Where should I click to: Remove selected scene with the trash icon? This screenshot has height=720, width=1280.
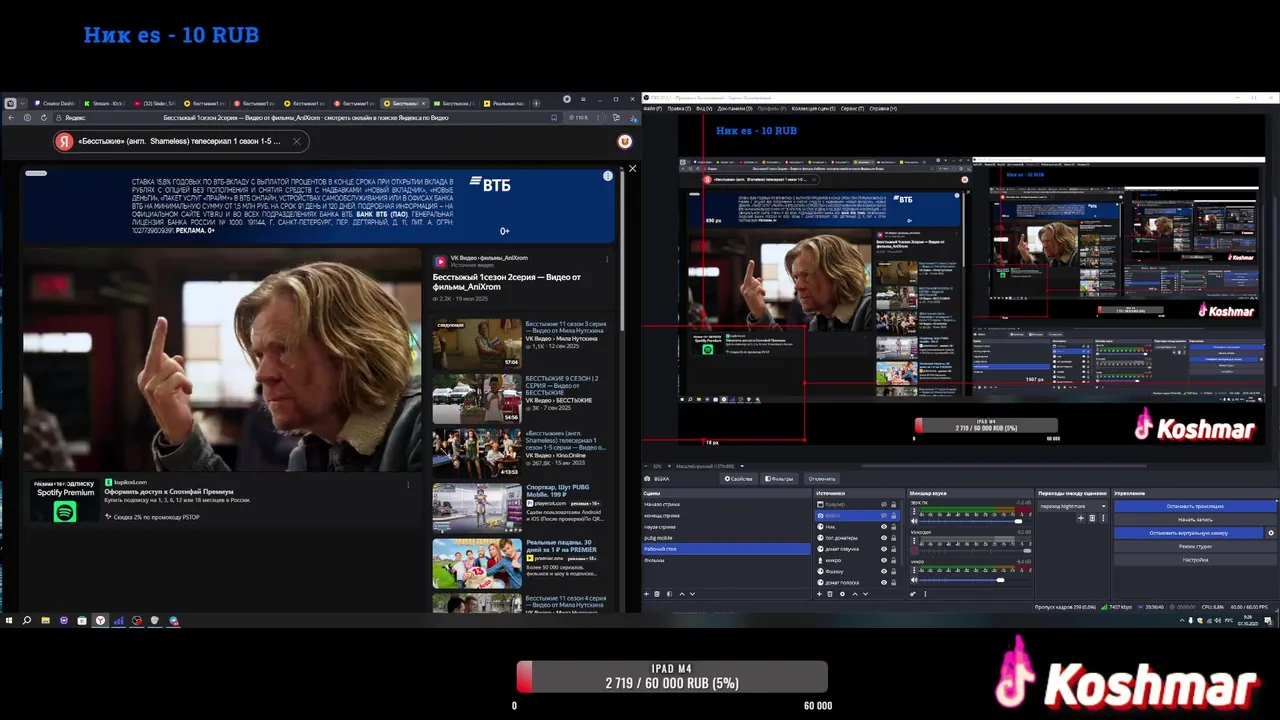[656, 594]
